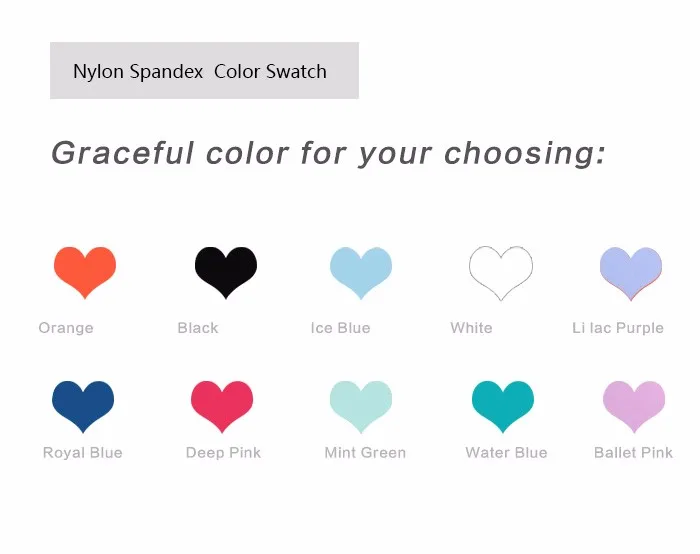The width and height of the screenshot is (700, 554).
Task: Select the Lilac Purple heart swatch
Action: (x=630, y=271)
